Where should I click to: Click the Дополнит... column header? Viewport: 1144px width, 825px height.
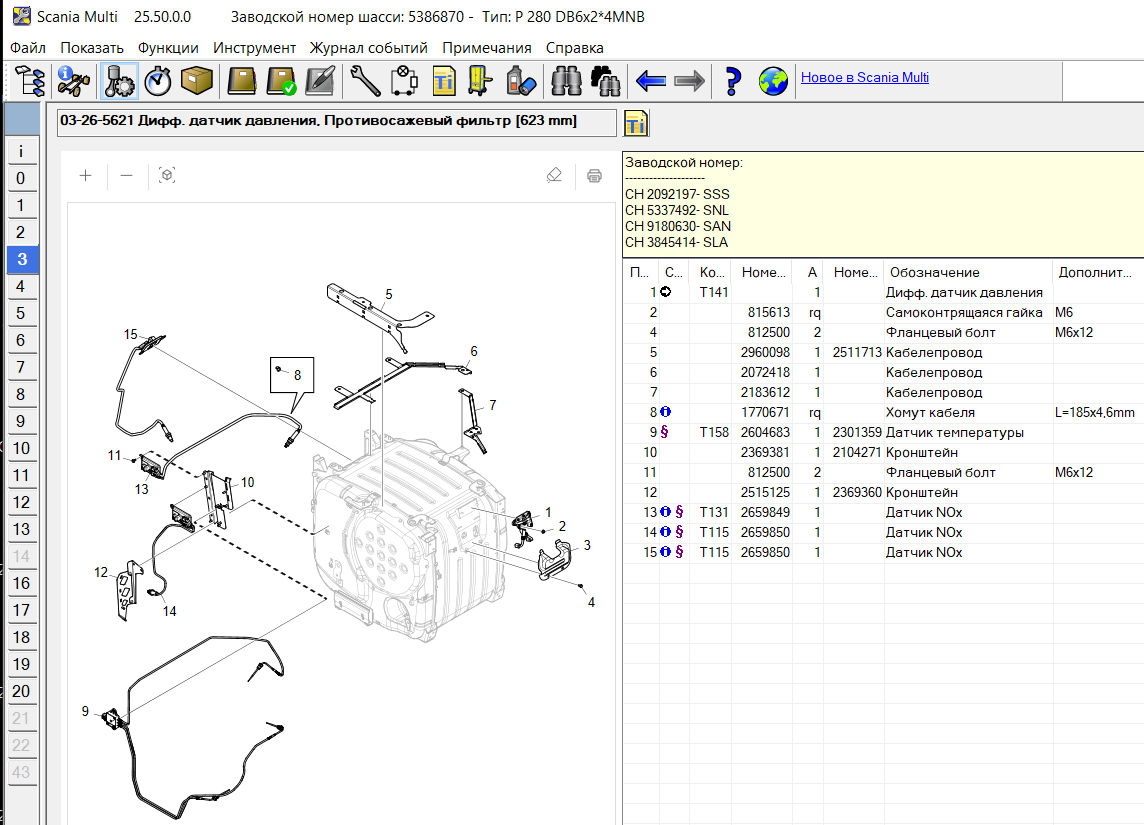tap(1097, 272)
